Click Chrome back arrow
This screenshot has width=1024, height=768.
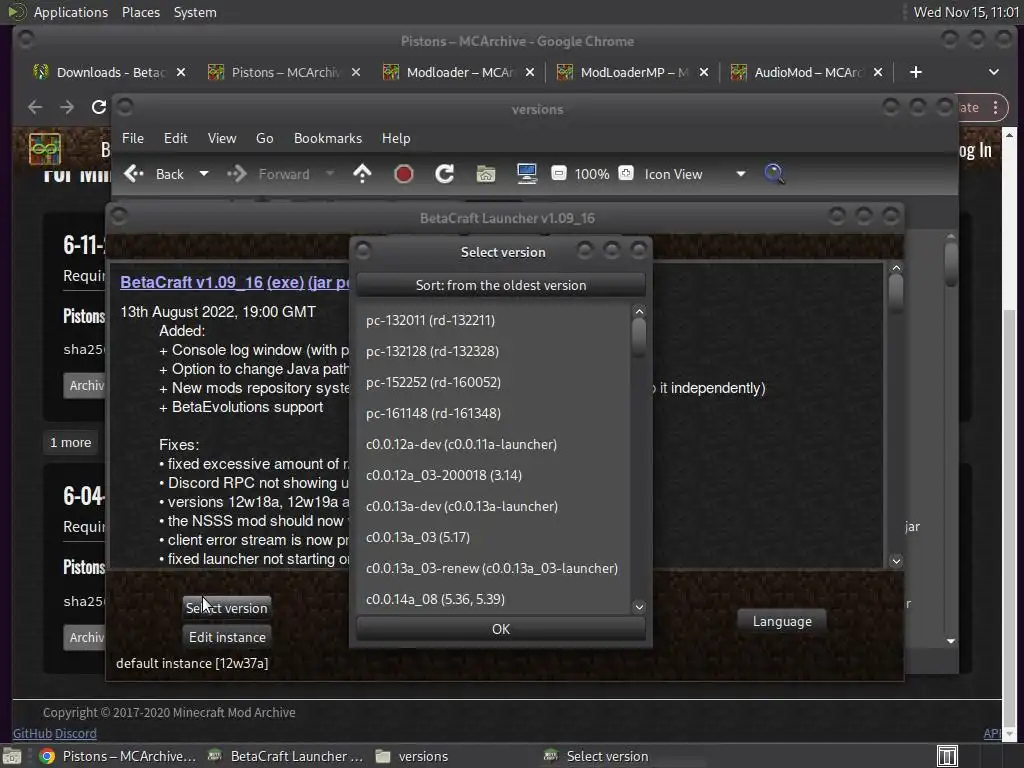tap(35, 107)
